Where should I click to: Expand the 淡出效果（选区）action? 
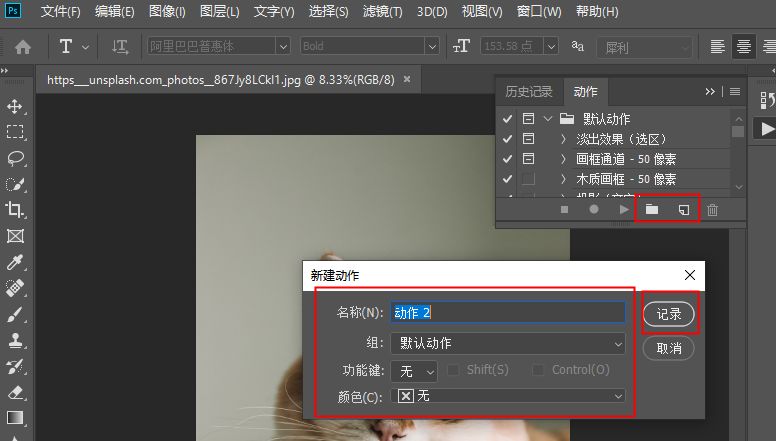(563, 139)
